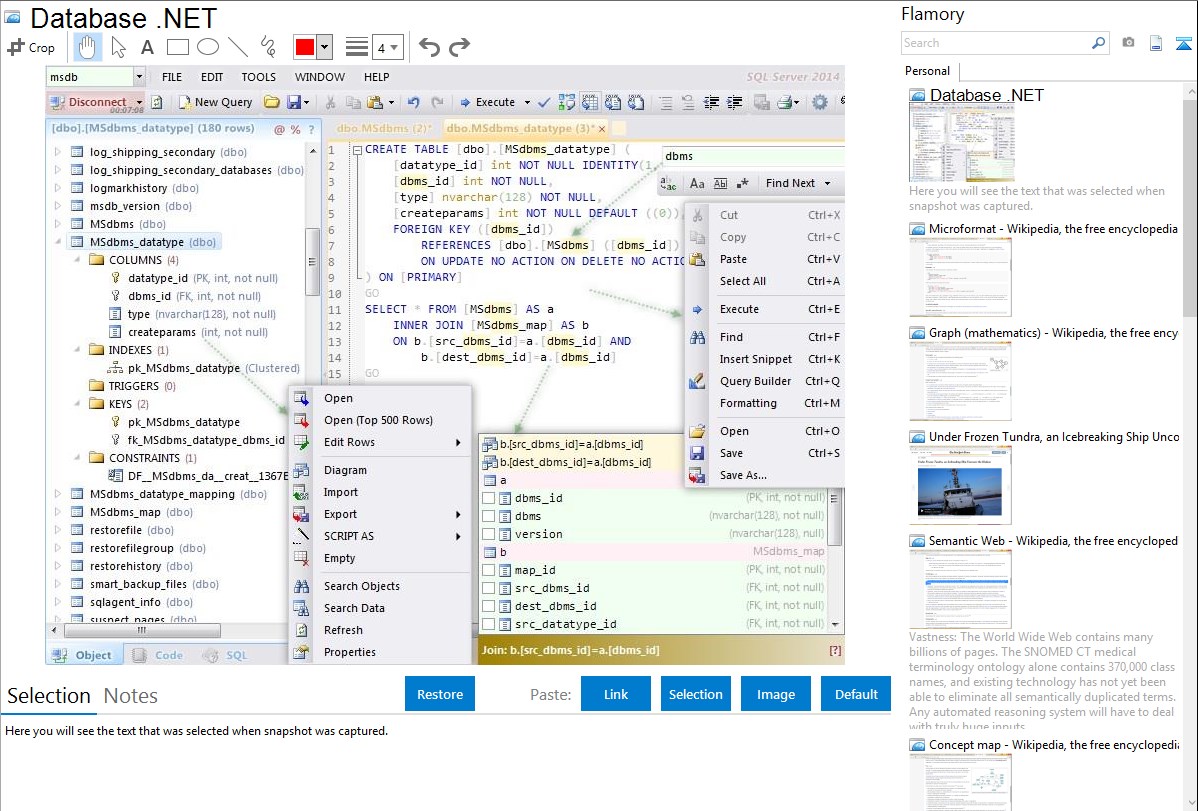The height and width of the screenshot is (811, 1198).
Task: Undo the last annotation
Action: pos(429,47)
